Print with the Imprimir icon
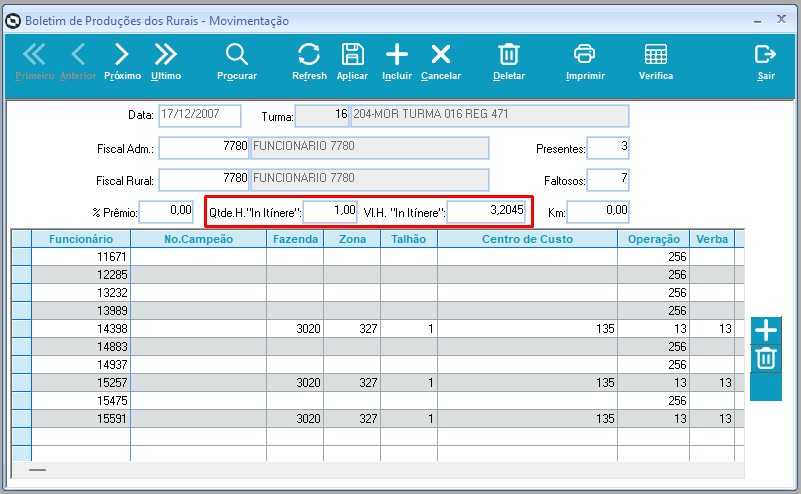Viewport: 801px width, 494px height. (x=585, y=62)
